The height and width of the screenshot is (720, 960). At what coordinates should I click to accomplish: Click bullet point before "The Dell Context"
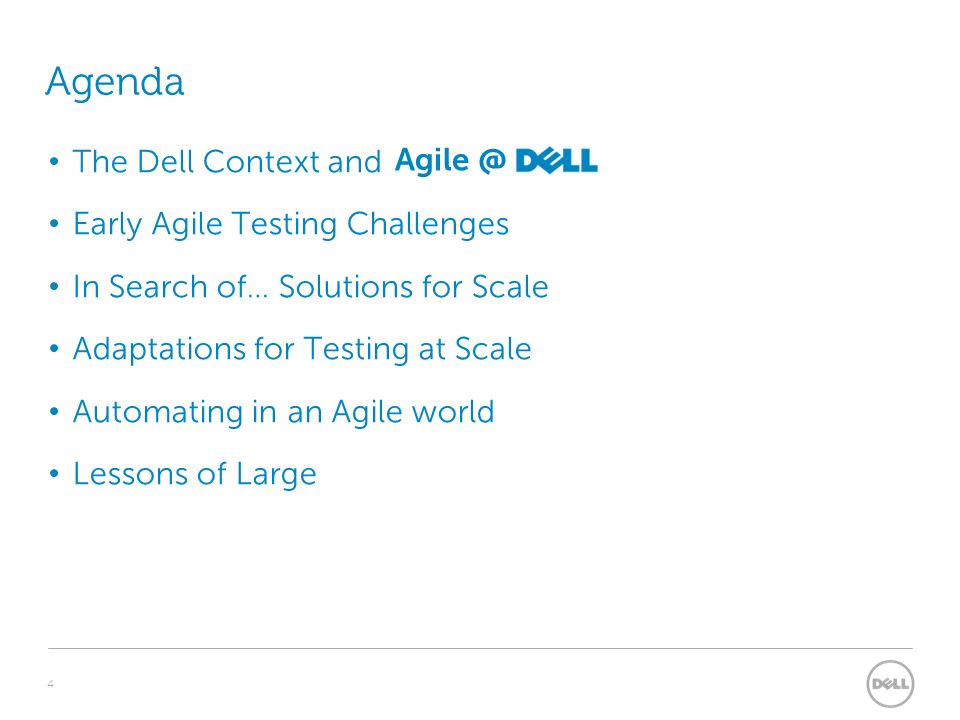point(54,162)
